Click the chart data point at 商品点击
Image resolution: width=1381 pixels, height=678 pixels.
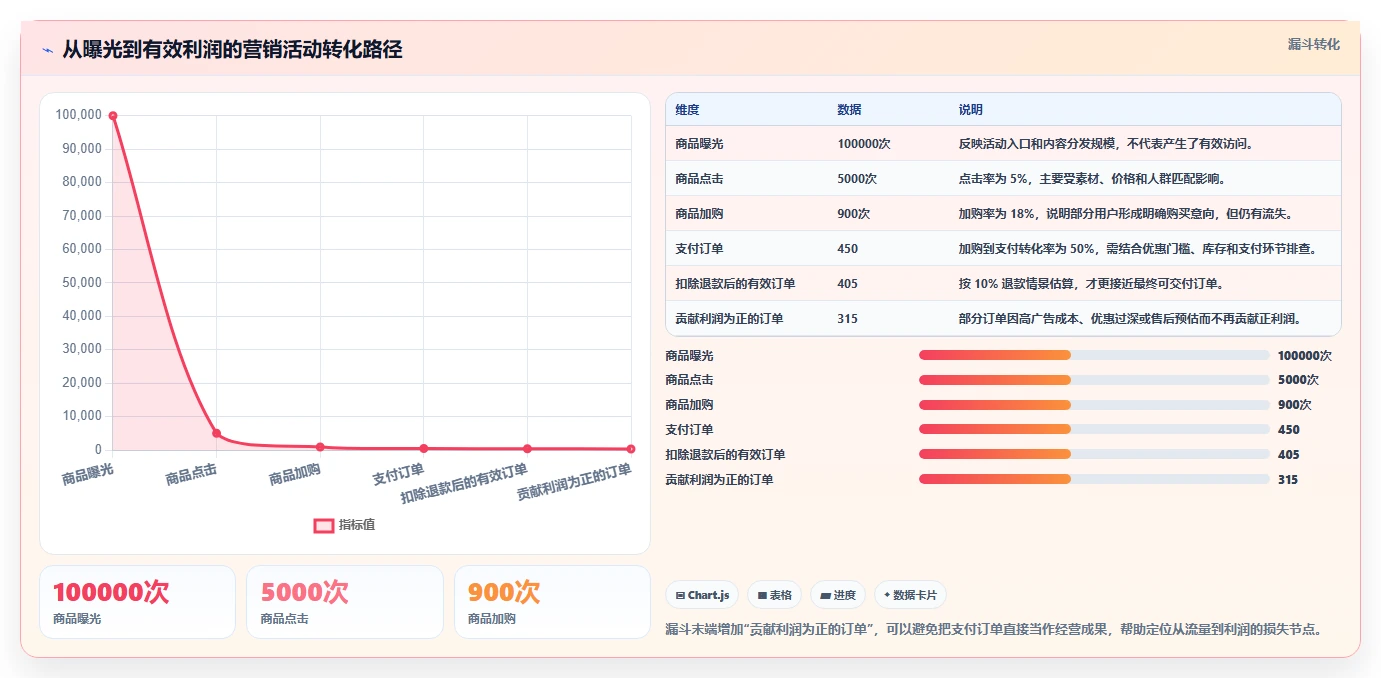tap(216, 433)
